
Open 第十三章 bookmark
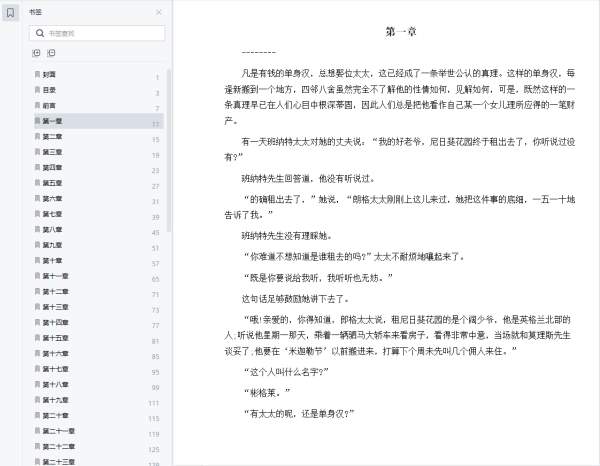(x=99, y=307)
